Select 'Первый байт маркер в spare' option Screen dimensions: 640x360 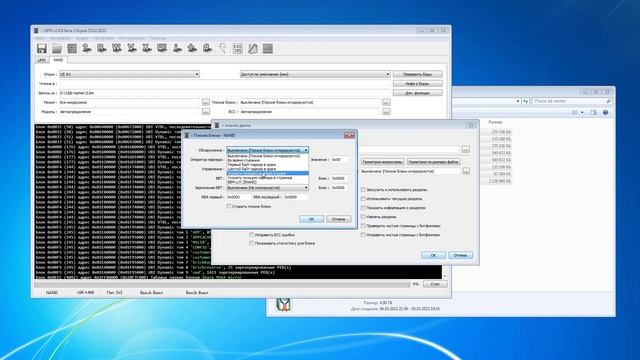tap(267, 164)
